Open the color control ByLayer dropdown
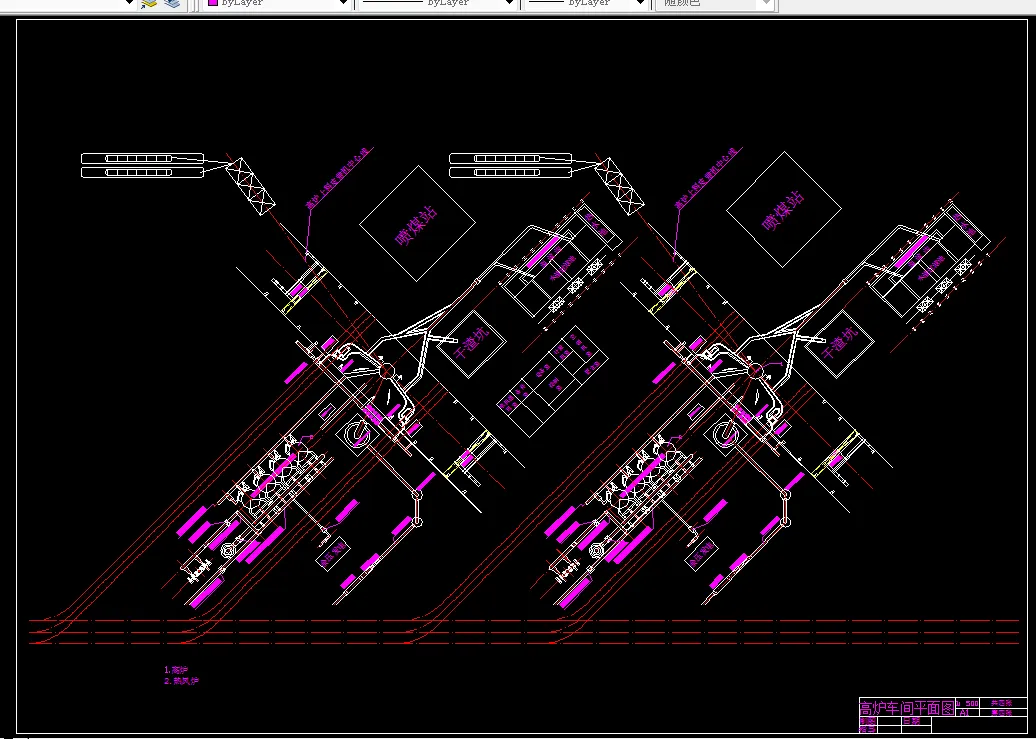Viewport: 1036px width, 739px height. 276,3
